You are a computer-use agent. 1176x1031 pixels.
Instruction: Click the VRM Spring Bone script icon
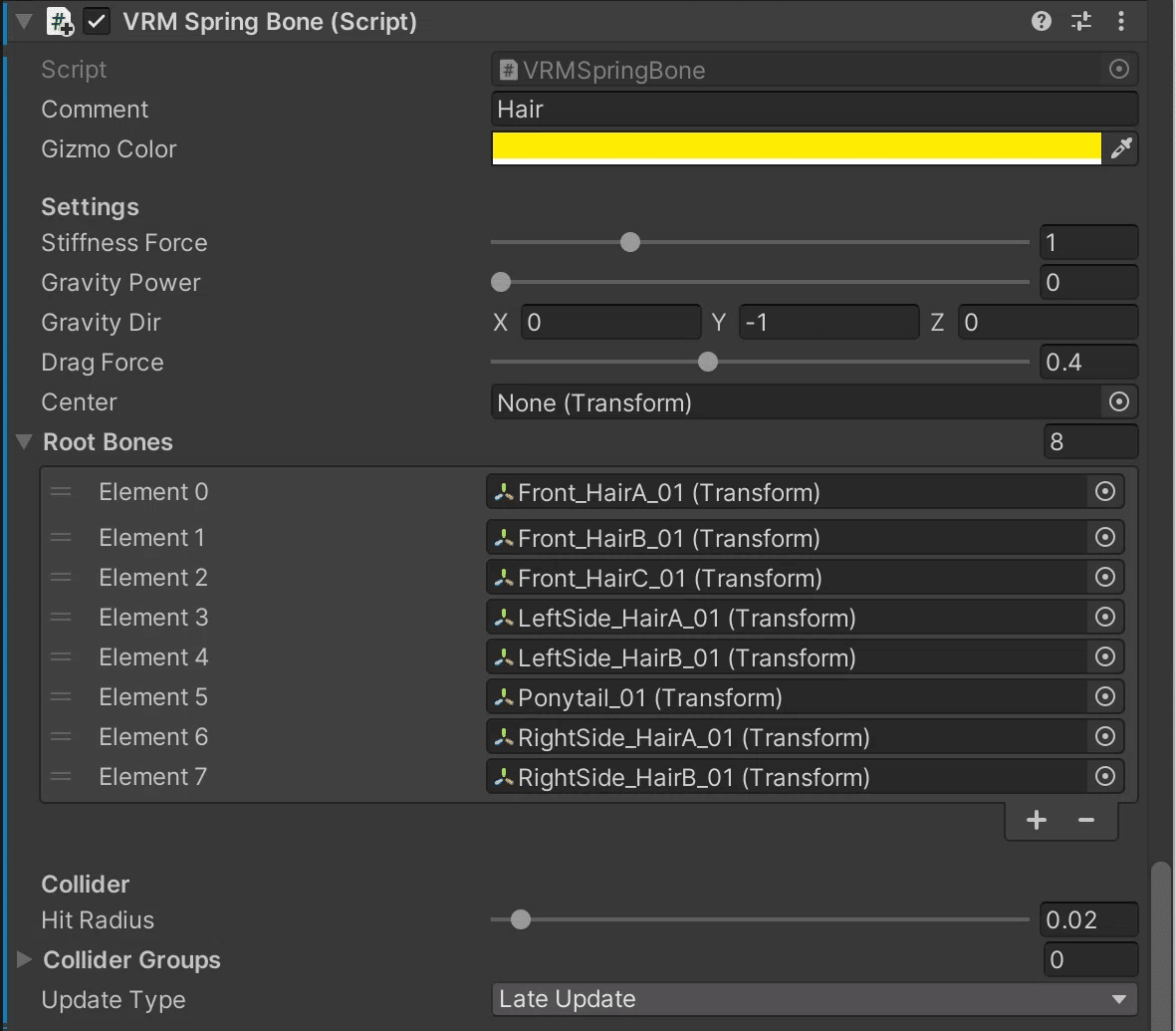tap(61, 22)
